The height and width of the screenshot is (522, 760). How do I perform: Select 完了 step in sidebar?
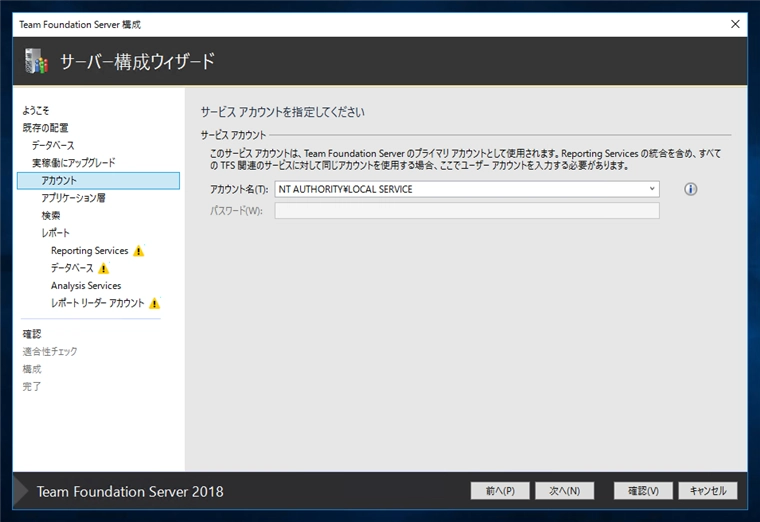tap(32, 386)
